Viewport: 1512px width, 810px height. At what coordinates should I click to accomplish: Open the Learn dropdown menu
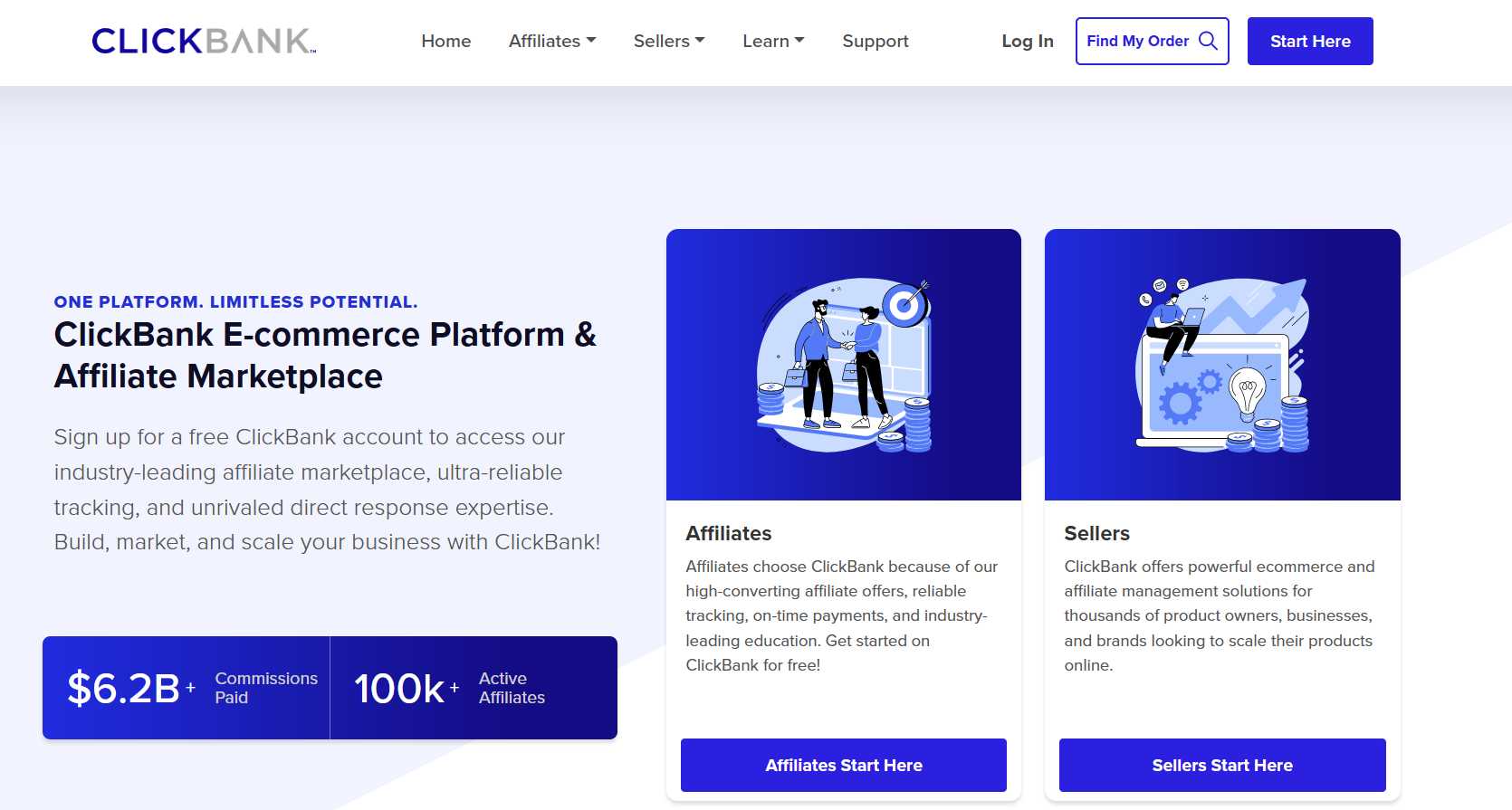(x=772, y=42)
